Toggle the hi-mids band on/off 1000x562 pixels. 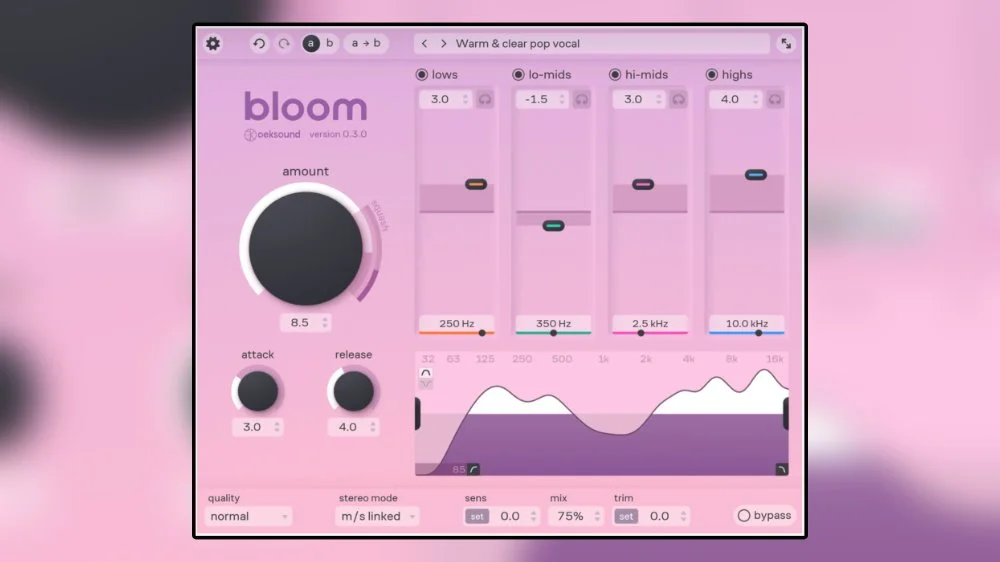pos(615,75)
